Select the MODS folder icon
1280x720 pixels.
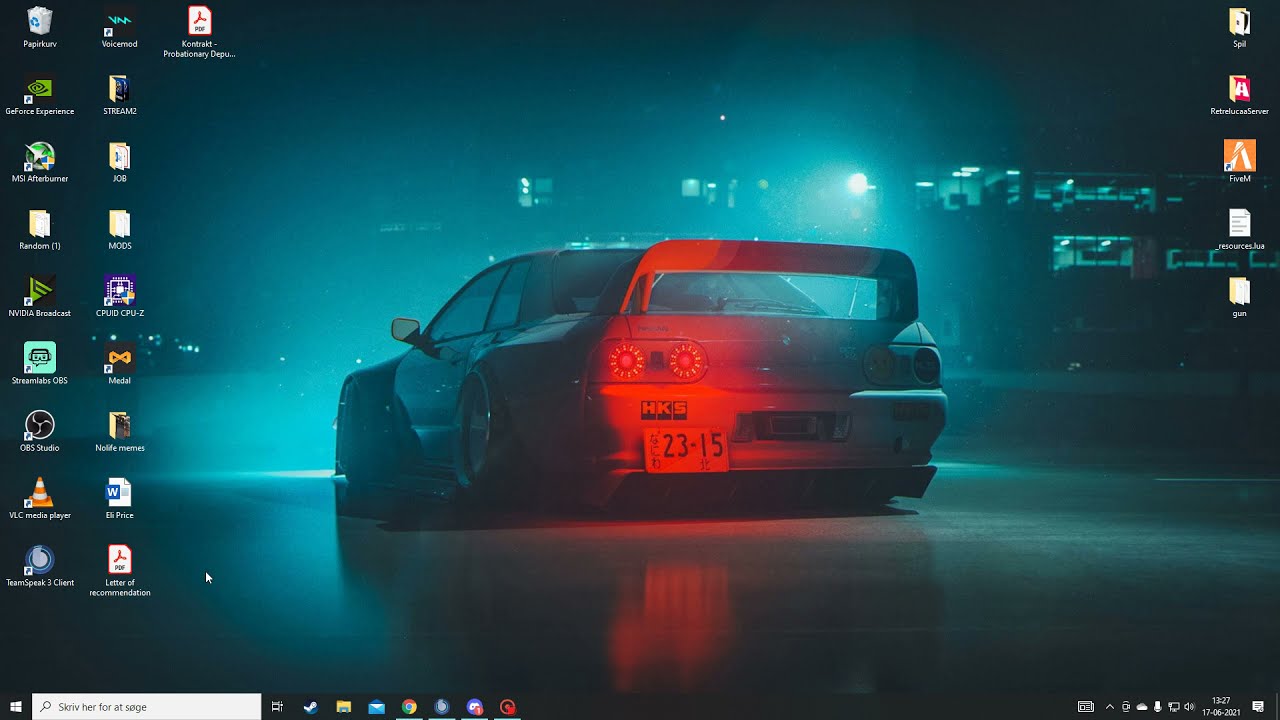point(120,229)
